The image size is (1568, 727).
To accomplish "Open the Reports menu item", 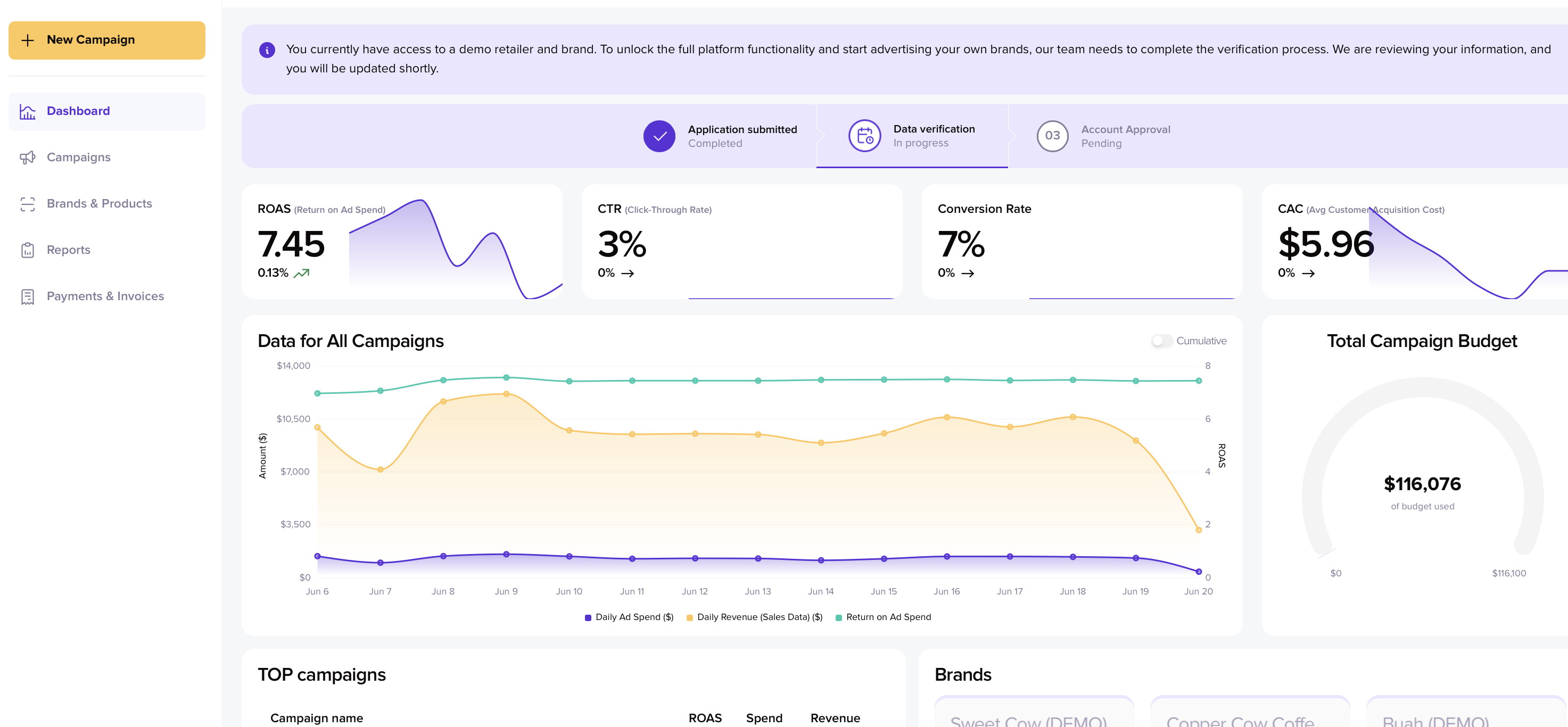I will (68, 250).
